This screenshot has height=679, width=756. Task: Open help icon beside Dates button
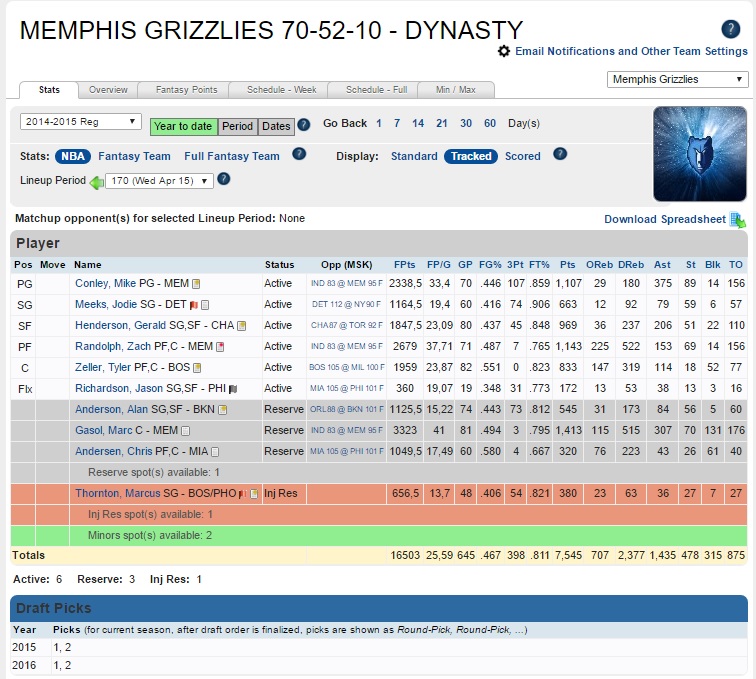[x=303, y=125]
